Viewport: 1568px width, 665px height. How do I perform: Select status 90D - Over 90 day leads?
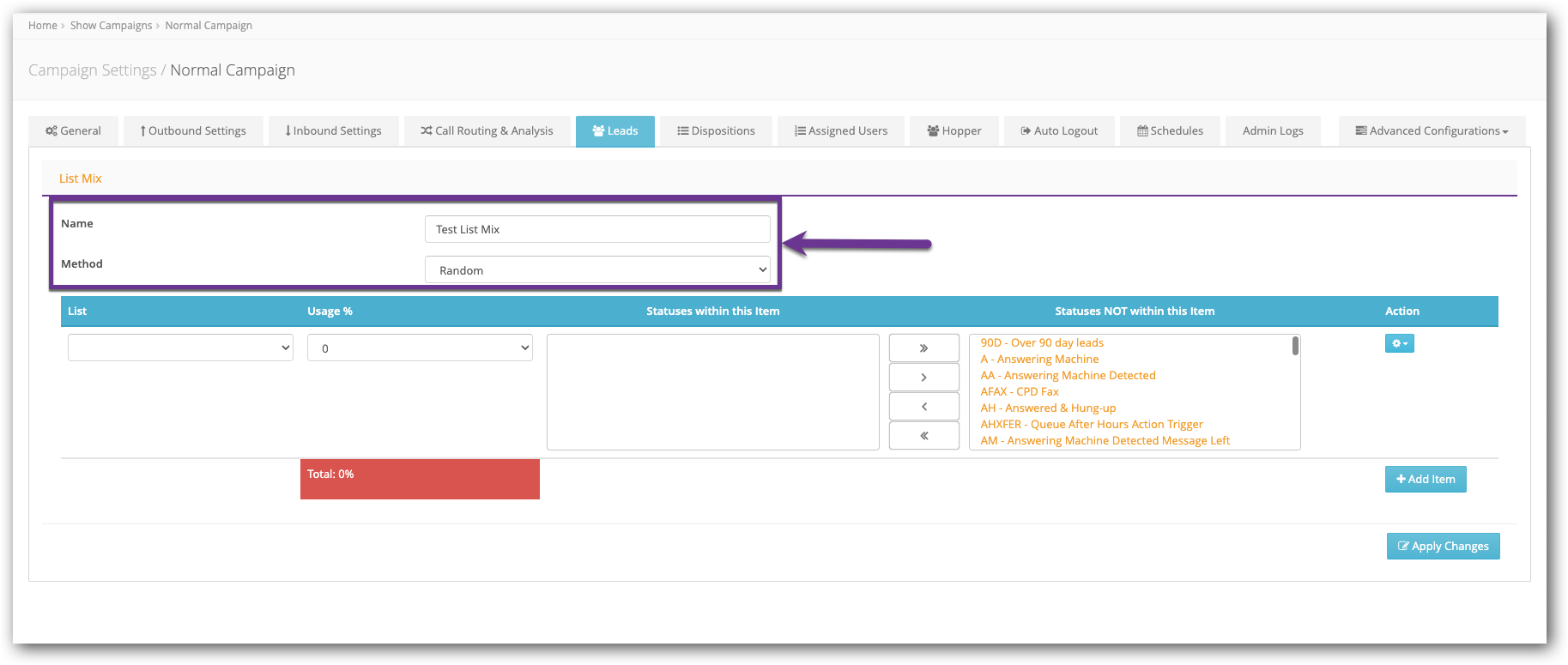[x=1042, y=342]
